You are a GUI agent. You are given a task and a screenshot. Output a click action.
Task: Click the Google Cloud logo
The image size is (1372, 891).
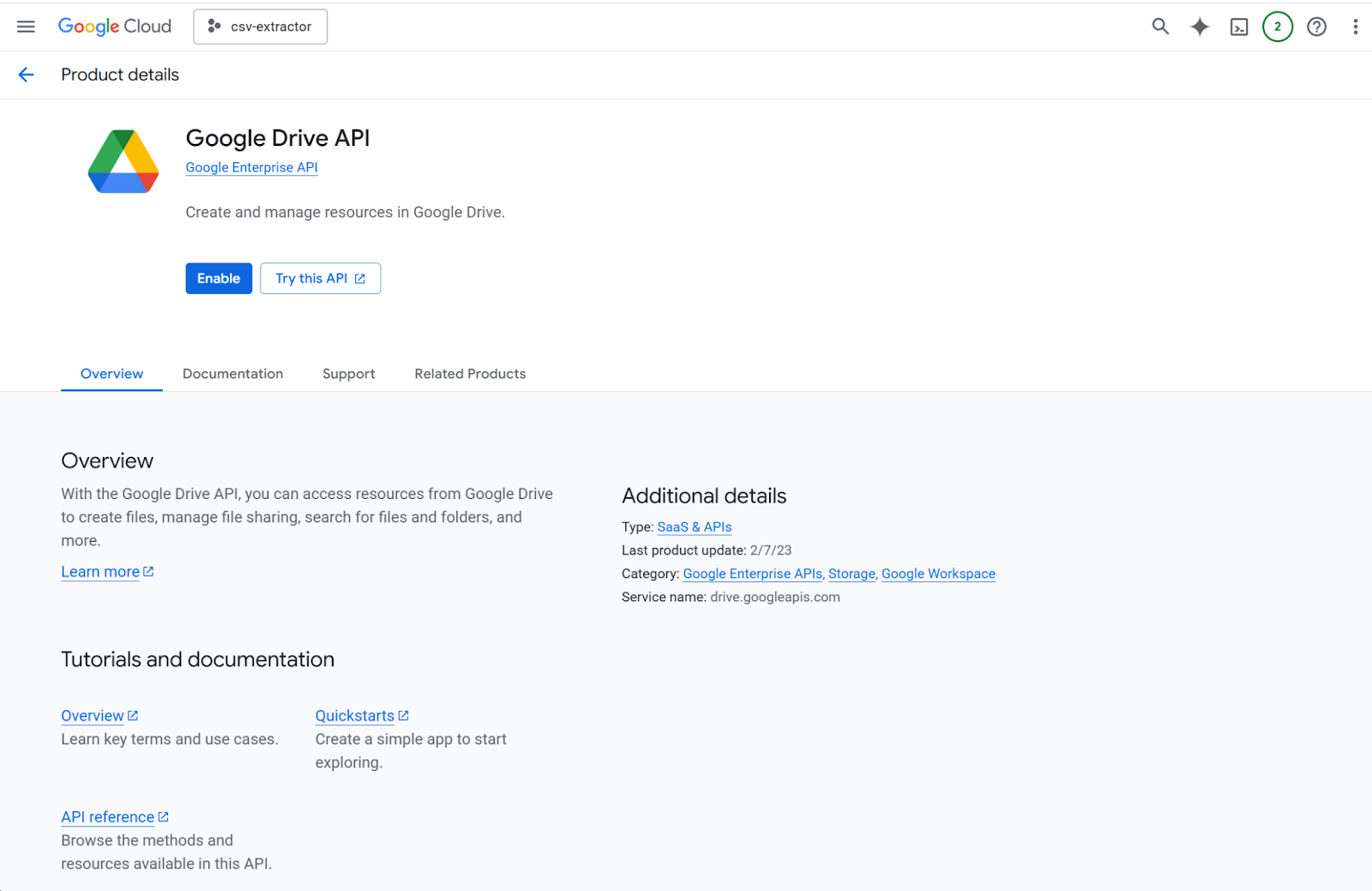point(114,27)
